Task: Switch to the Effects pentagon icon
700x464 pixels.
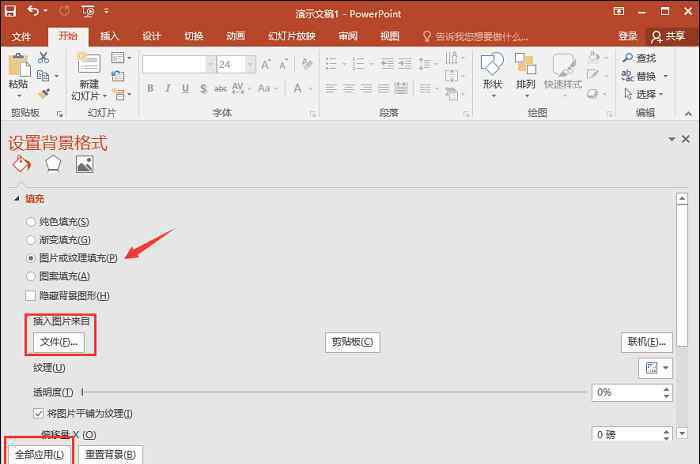Action: (x=52, y=164)
